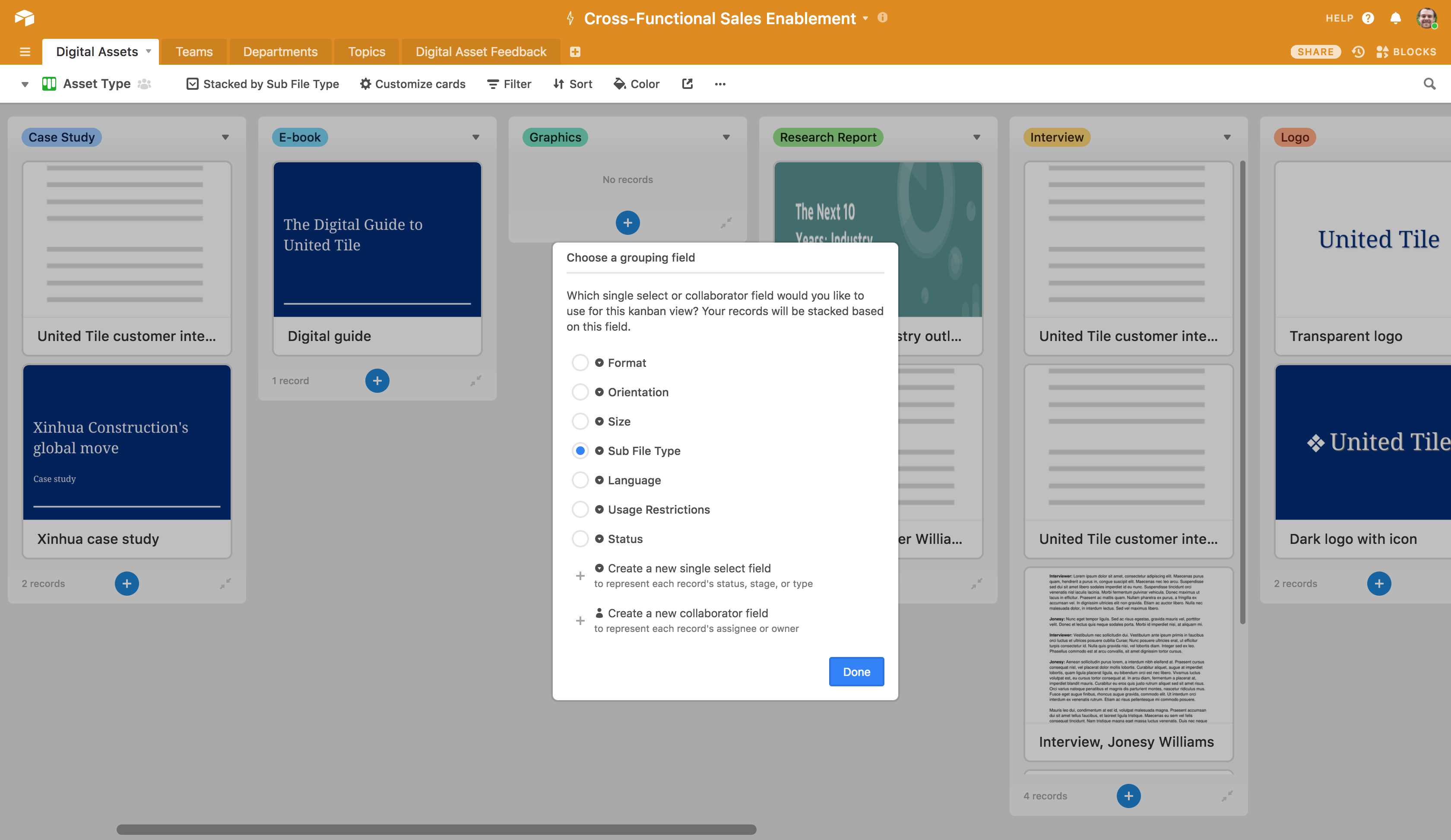Open the more options ellipsis menu

[x=720, y=84]
